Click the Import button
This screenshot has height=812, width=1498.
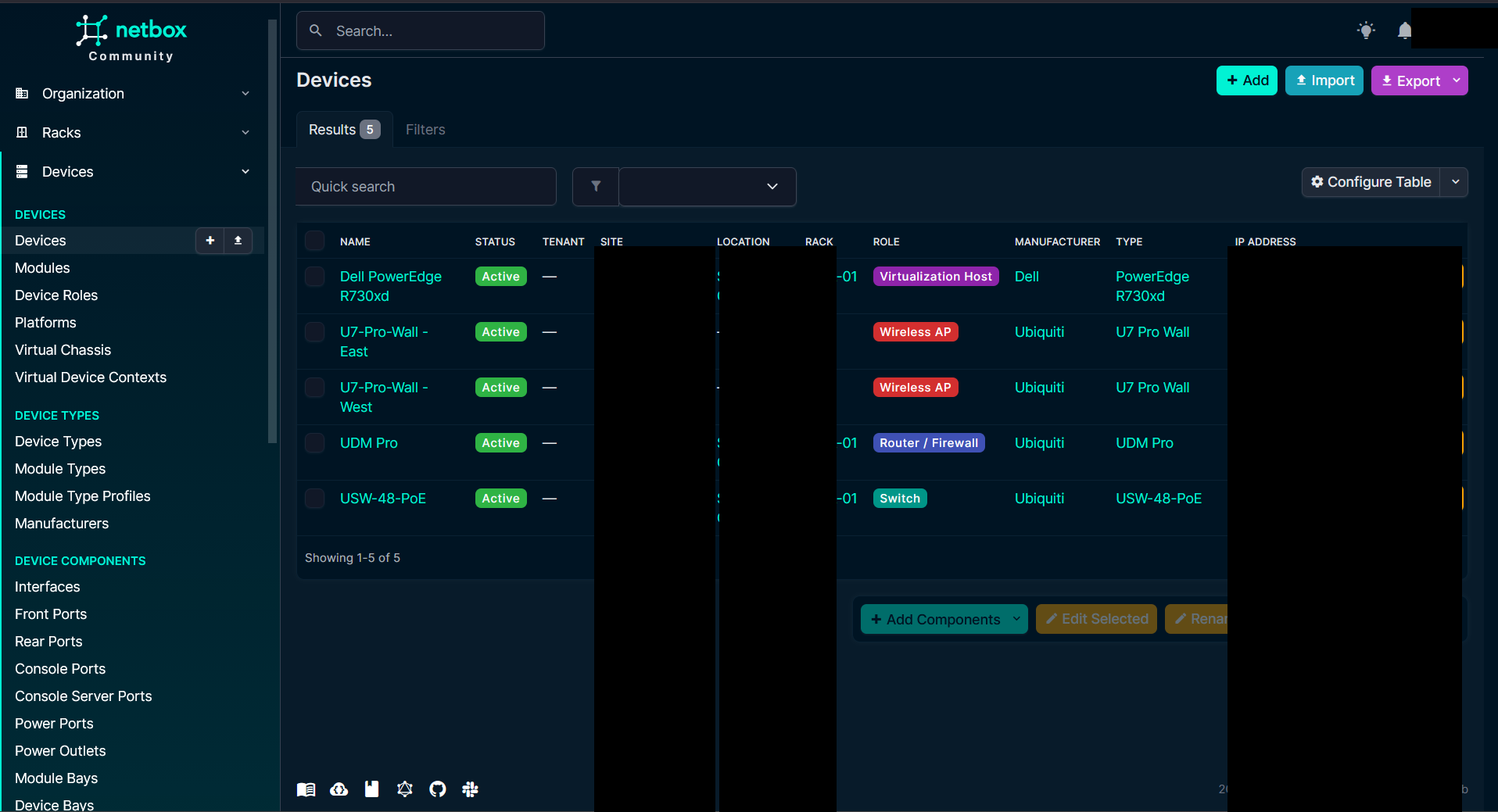click(x=1324, y=80)
